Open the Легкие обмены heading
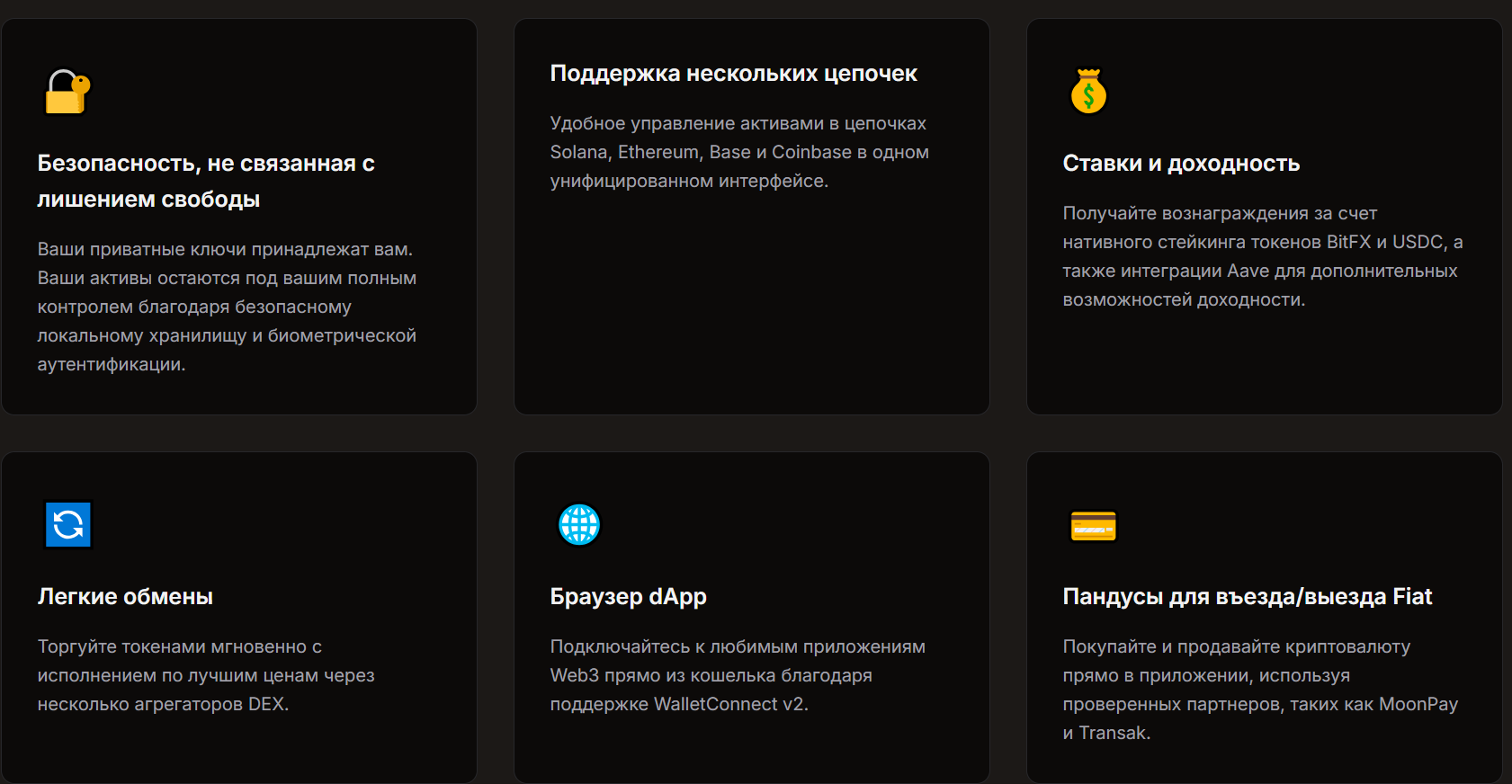Viewport: 1512px width, 784px height. pyautogui.click(x=125, y=597)
